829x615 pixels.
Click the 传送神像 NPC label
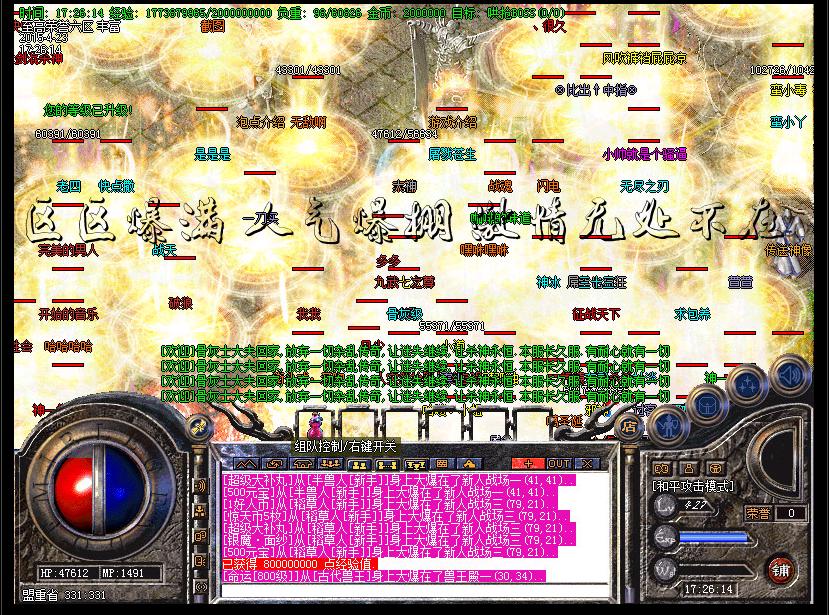click(x=788, y=250)
